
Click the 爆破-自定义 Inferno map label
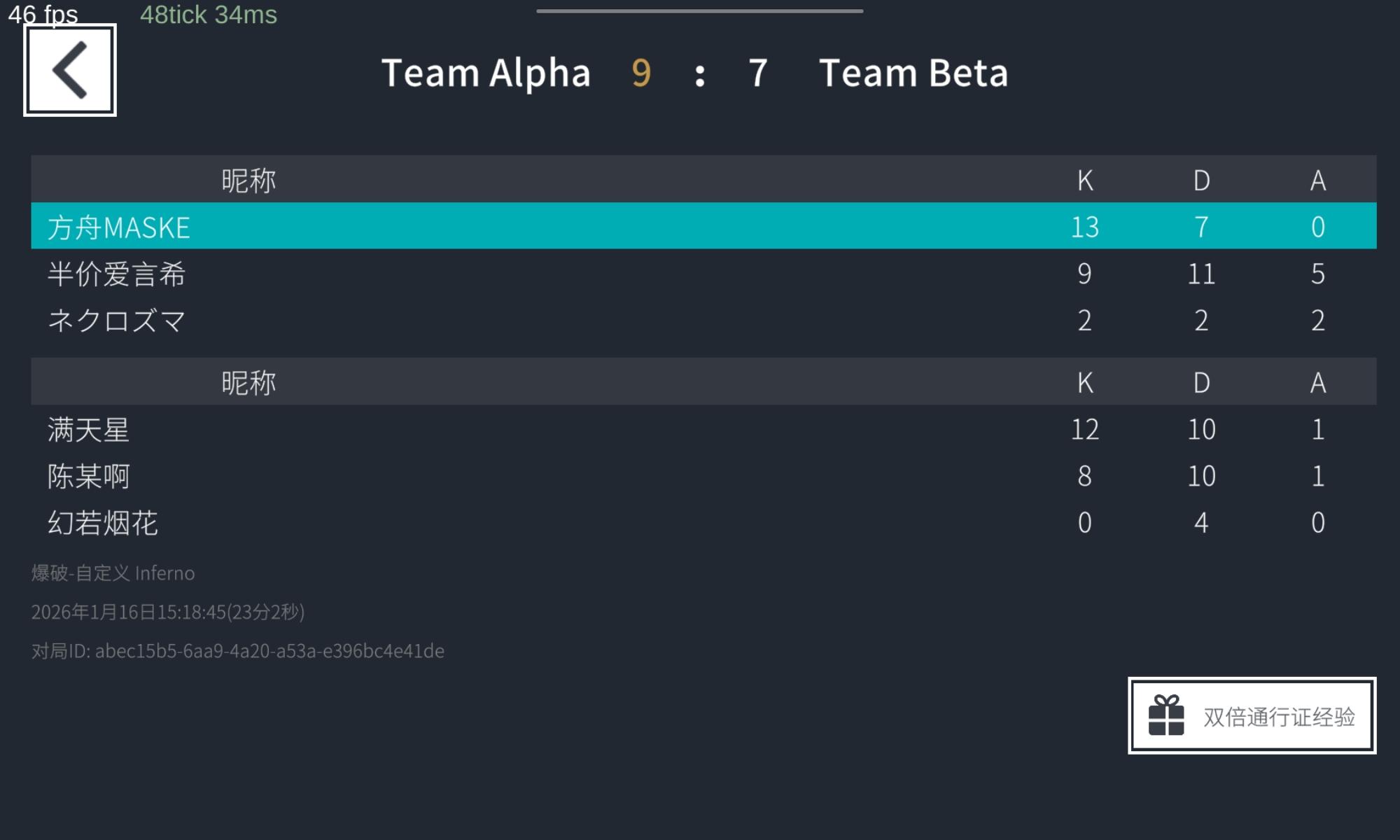113,573
